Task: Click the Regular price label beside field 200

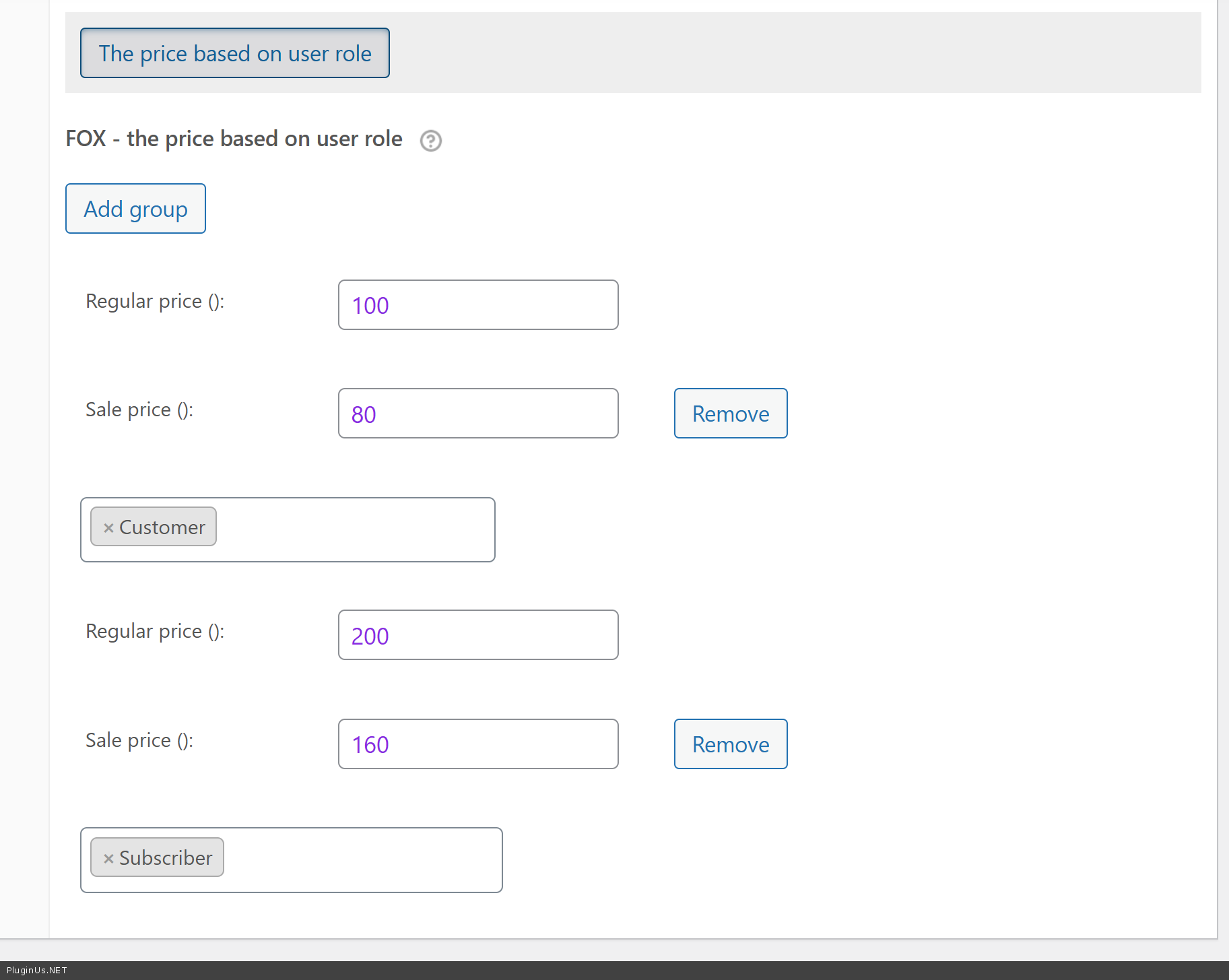Action: (155, 631)
